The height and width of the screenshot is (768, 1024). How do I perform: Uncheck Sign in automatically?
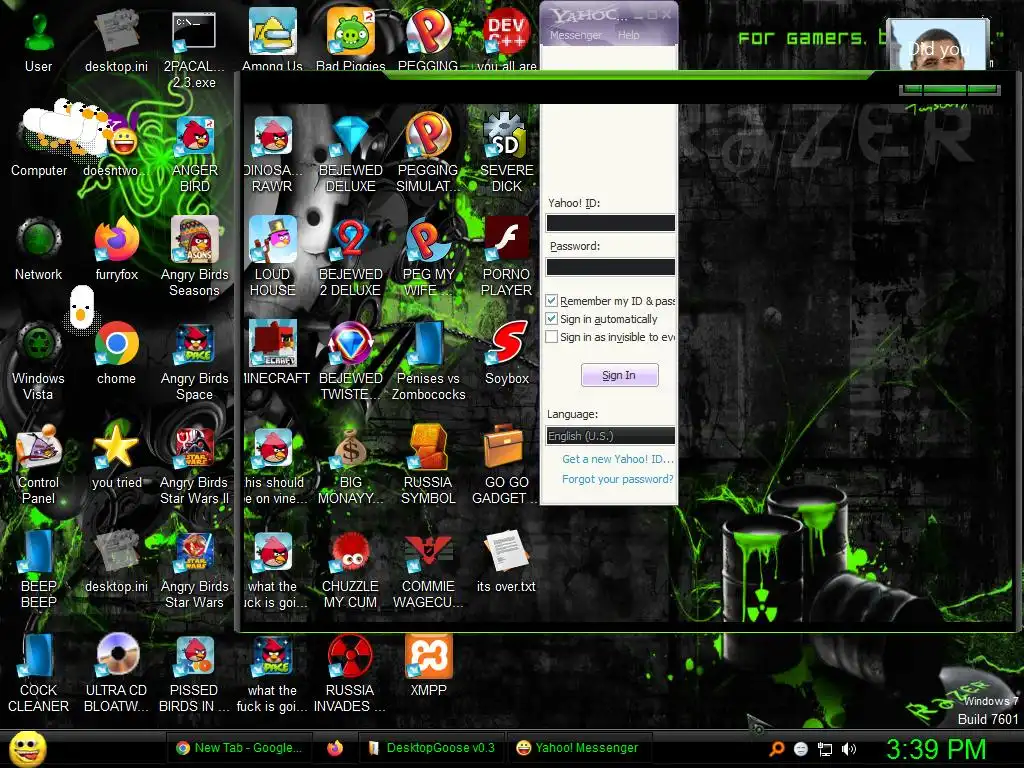pyautogui.click(x=552, y=319)
